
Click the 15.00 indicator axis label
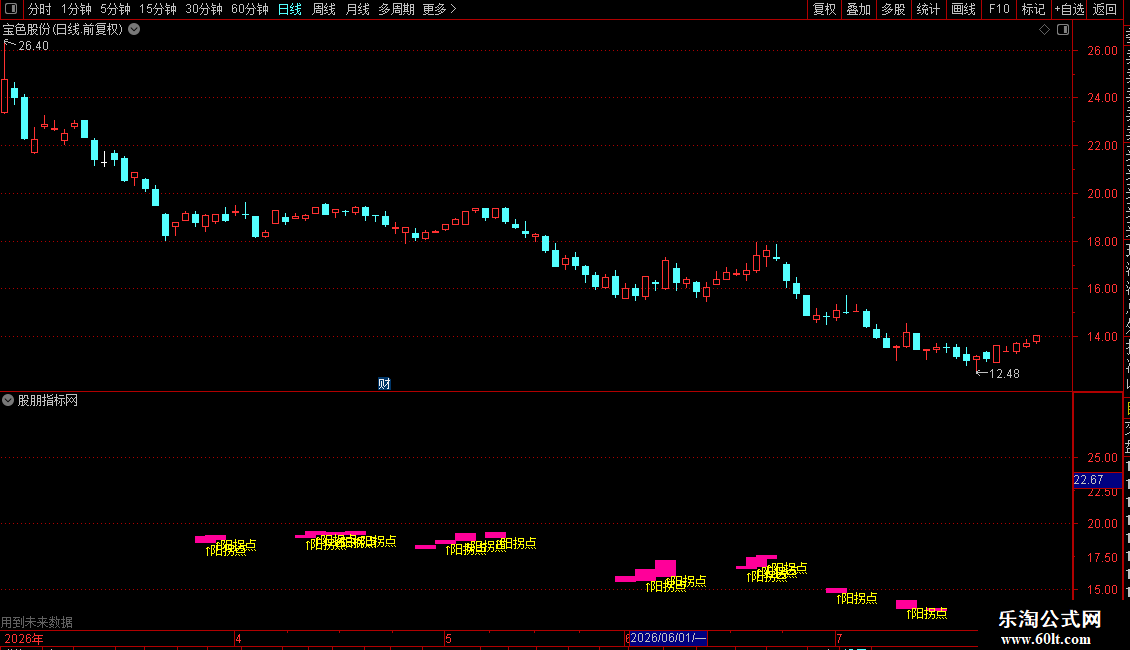1103,589
